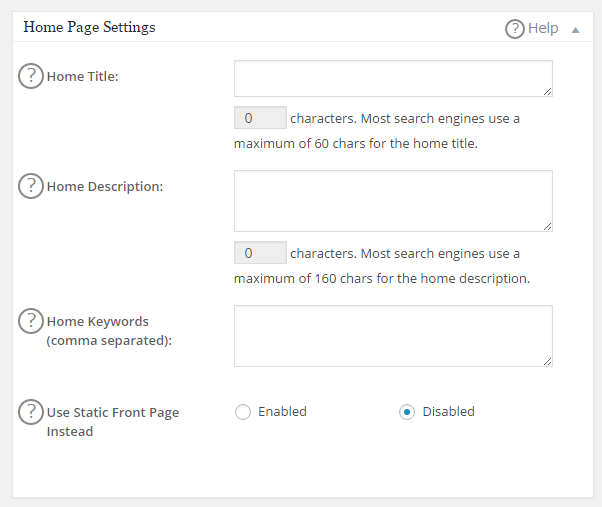Click resize corner of Home Description textarea

click(547, 226)
